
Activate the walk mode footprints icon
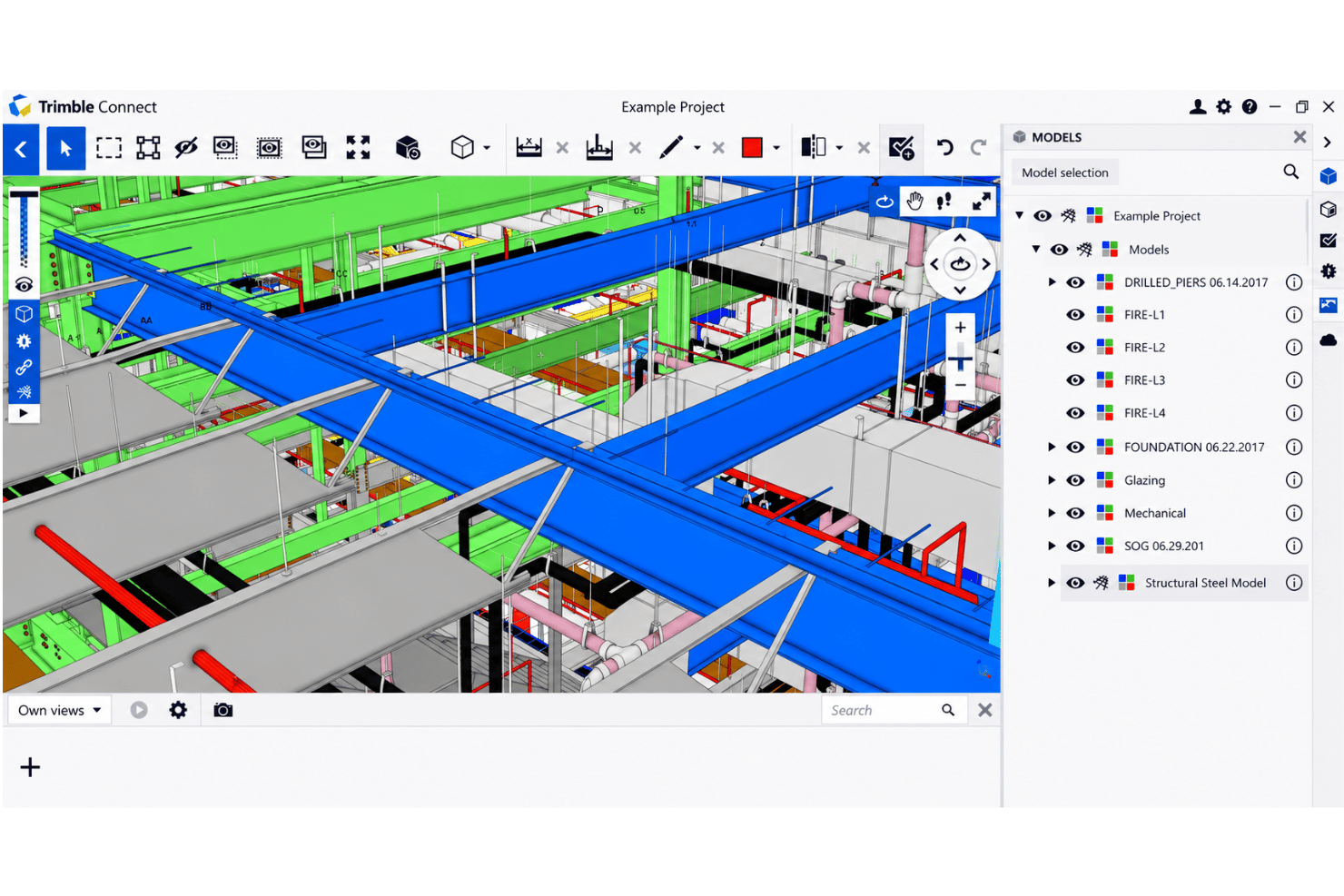944,202
